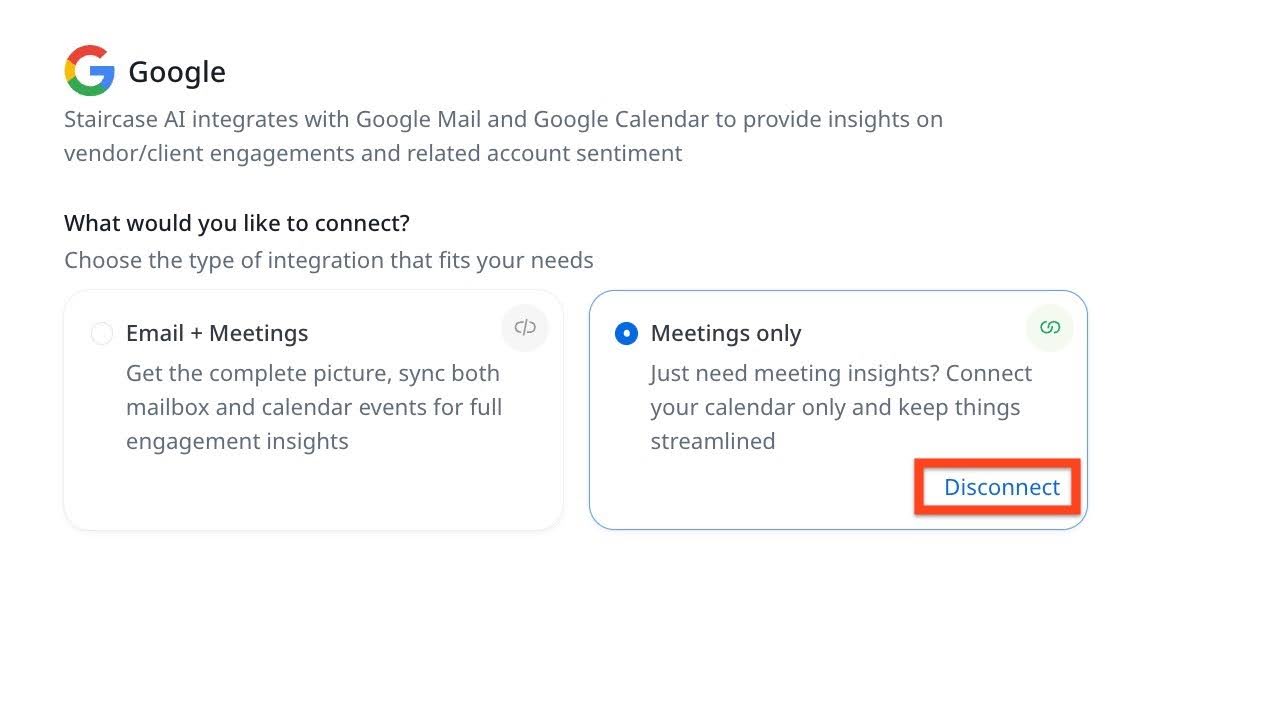1272x724 pixels.
Task: Select the Meetings only radio button
Action: [626, 333]
